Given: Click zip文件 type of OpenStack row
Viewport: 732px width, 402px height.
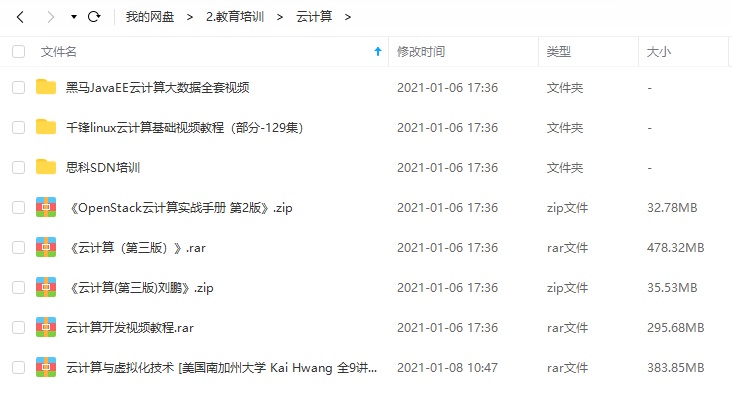Looking at the screenshot, I should point(567,207).
